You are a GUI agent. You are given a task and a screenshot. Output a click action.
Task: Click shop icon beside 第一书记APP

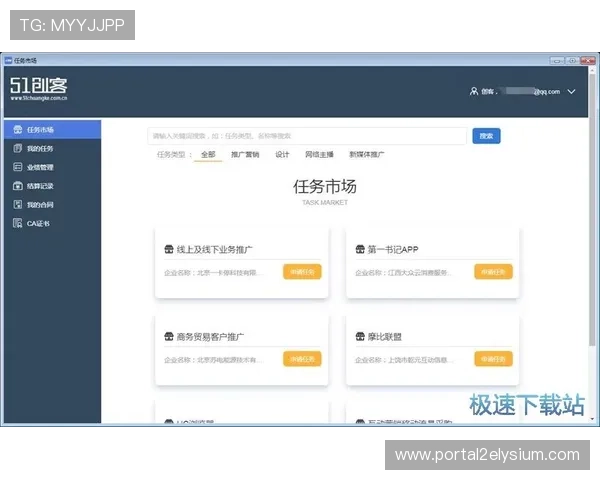click(360, 249)
